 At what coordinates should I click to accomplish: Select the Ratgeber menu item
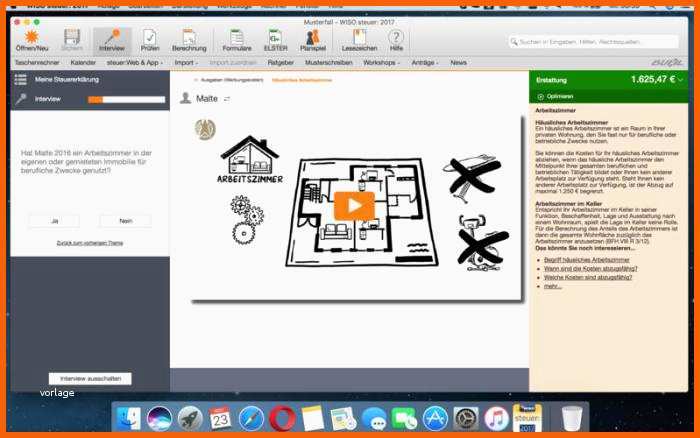tap(280, 62)
